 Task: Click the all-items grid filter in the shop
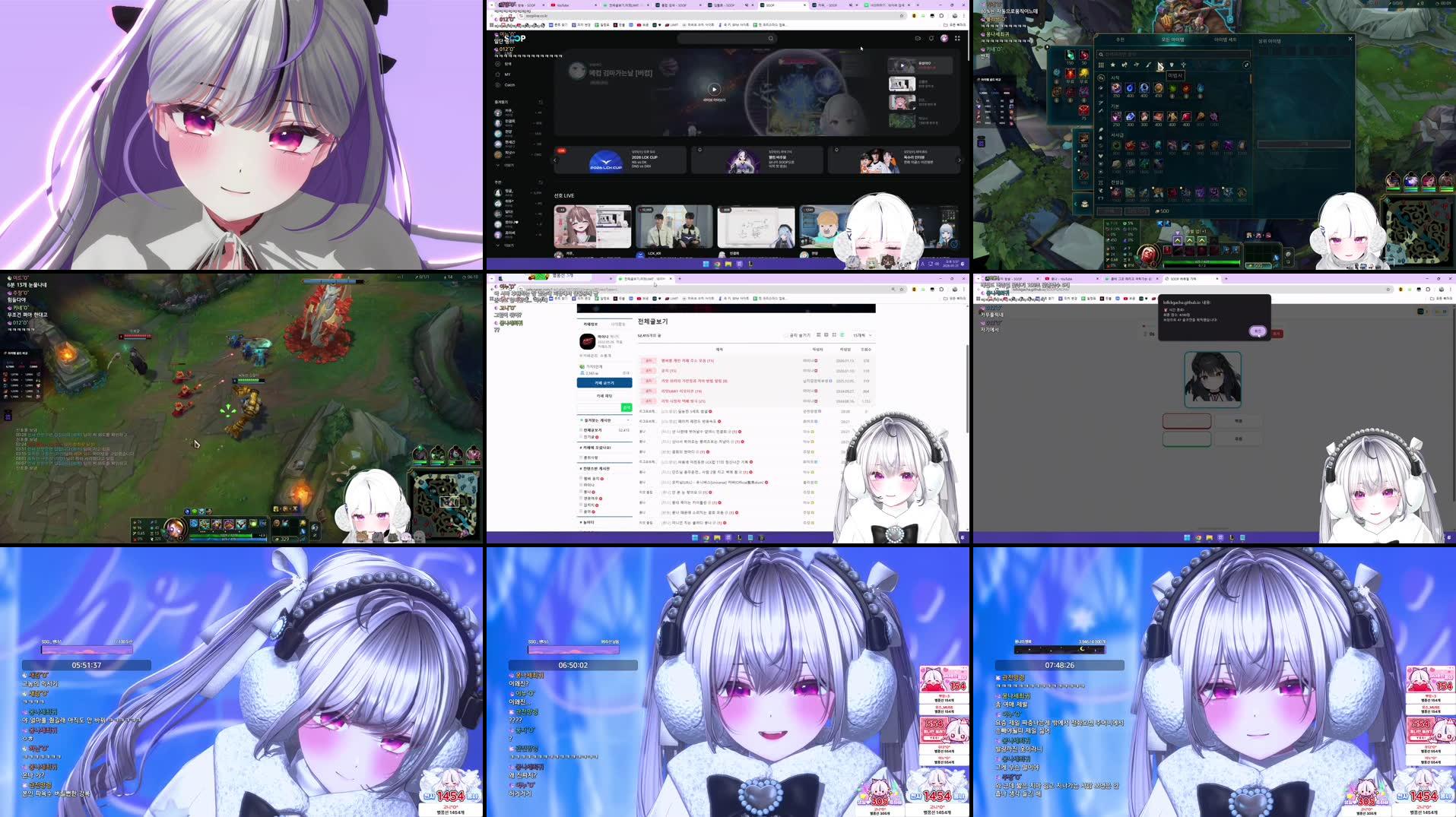click(1102, 65)
